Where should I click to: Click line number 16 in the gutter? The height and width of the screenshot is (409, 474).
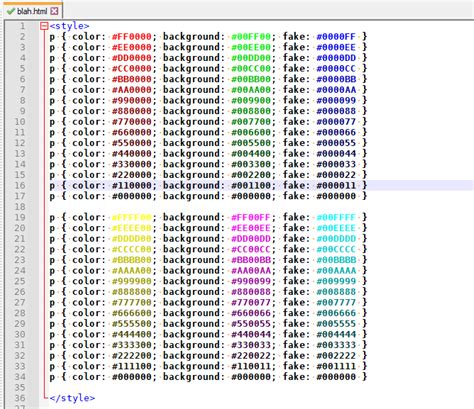point(20,186)
